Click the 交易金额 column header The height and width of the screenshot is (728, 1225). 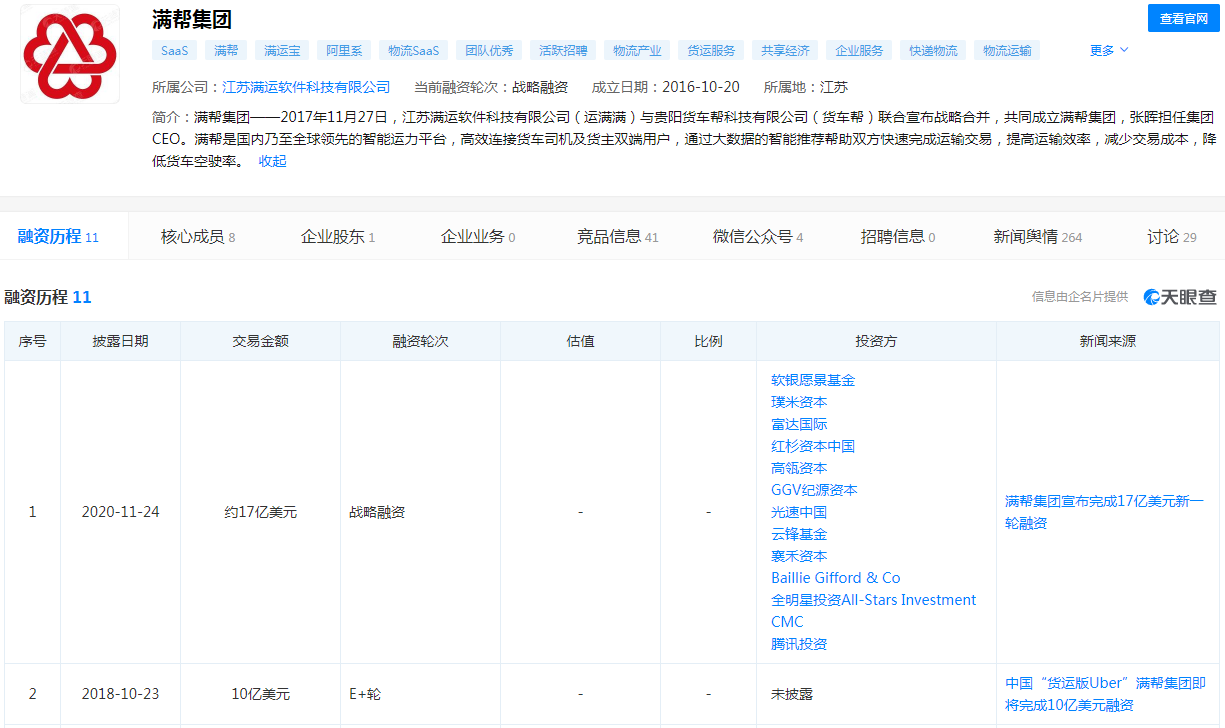[x=260, y=341]
